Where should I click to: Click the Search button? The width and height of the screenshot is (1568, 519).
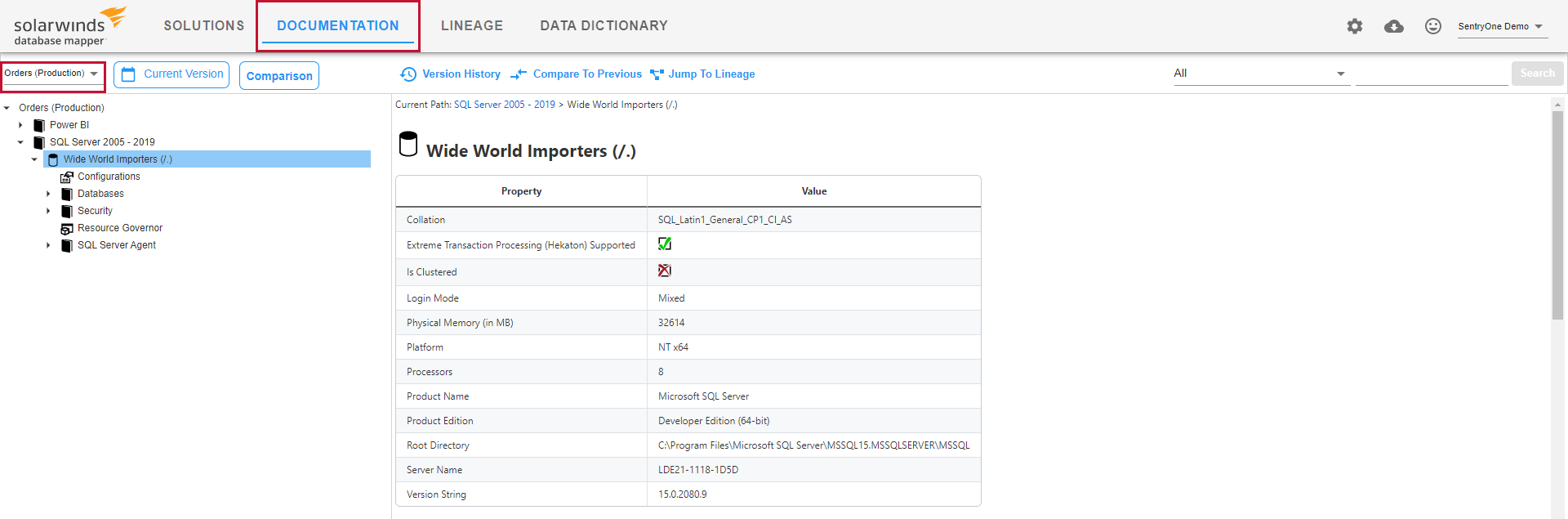tap(1537, 74)
